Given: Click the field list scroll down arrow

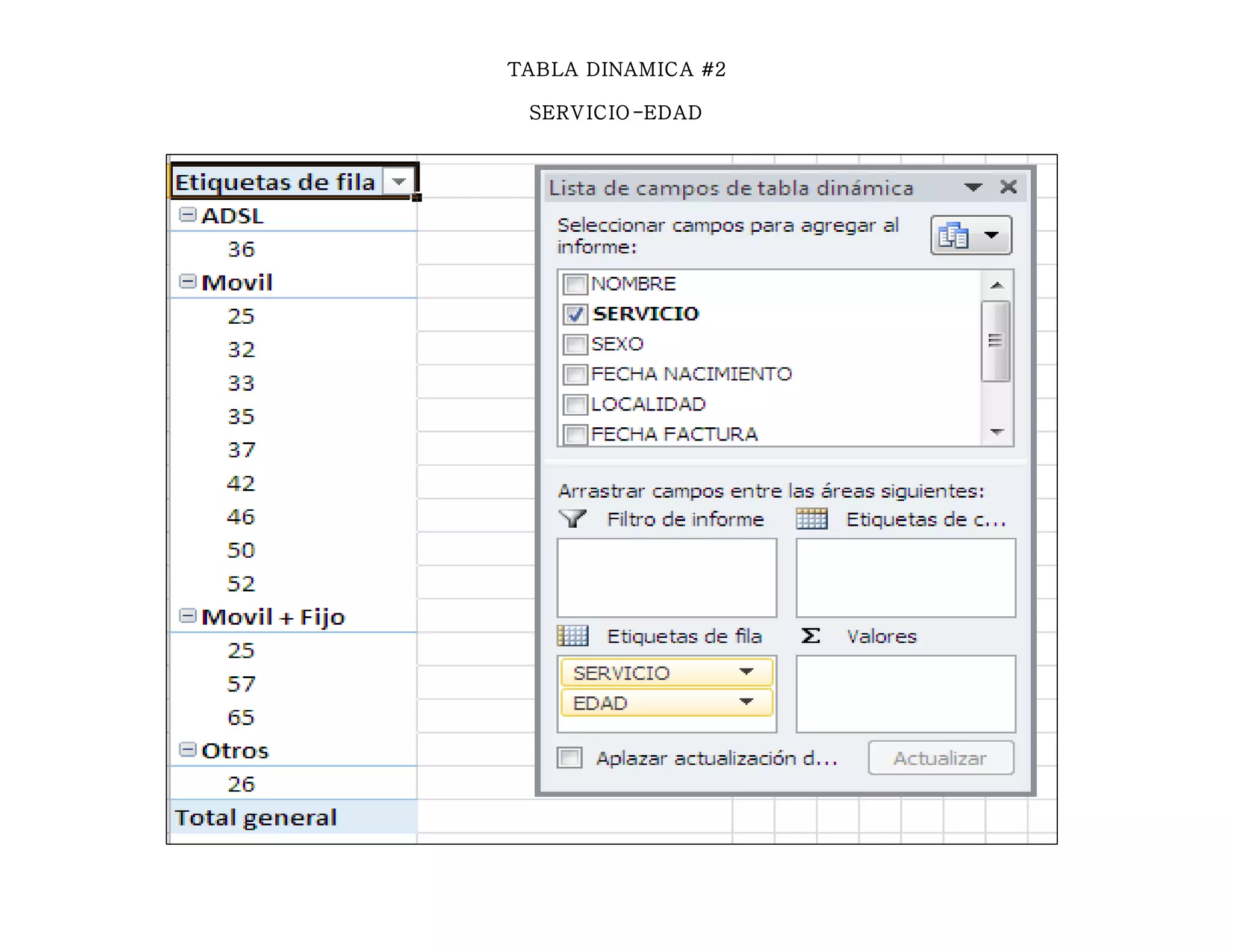Looking at the screenshot, I should click(997, 431).
